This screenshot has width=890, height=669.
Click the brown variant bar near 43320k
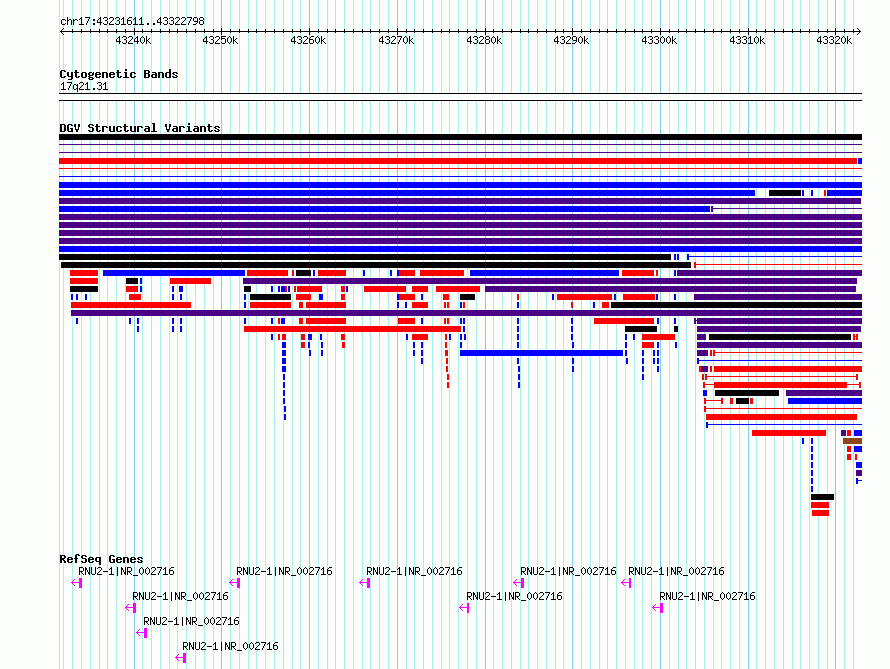[852, 441]
